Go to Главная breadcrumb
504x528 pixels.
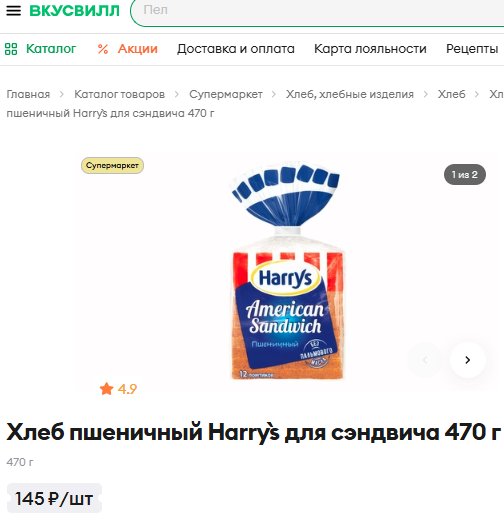[x=28, y=94]
